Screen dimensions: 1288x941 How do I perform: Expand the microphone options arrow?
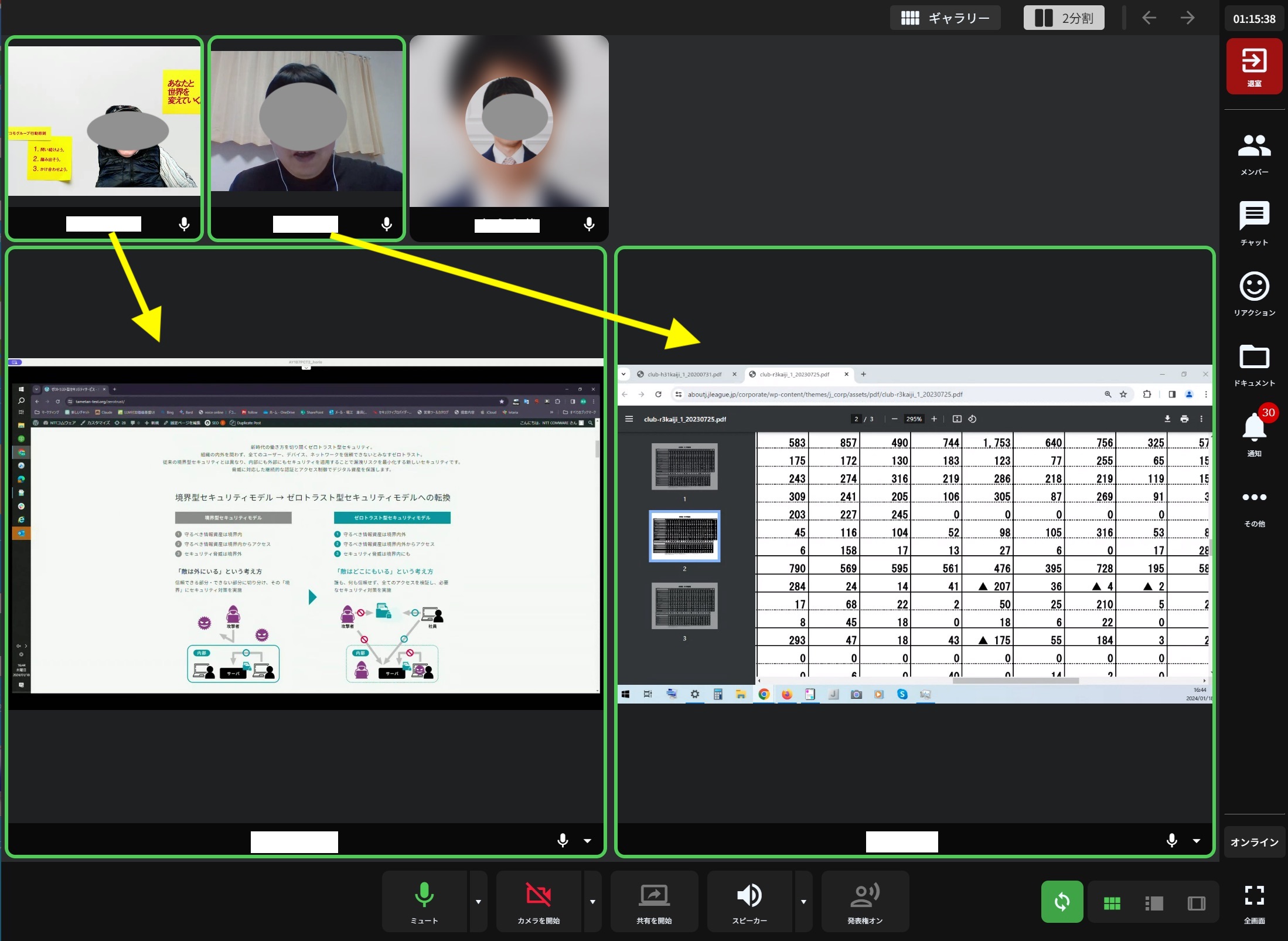pos(478,902)
